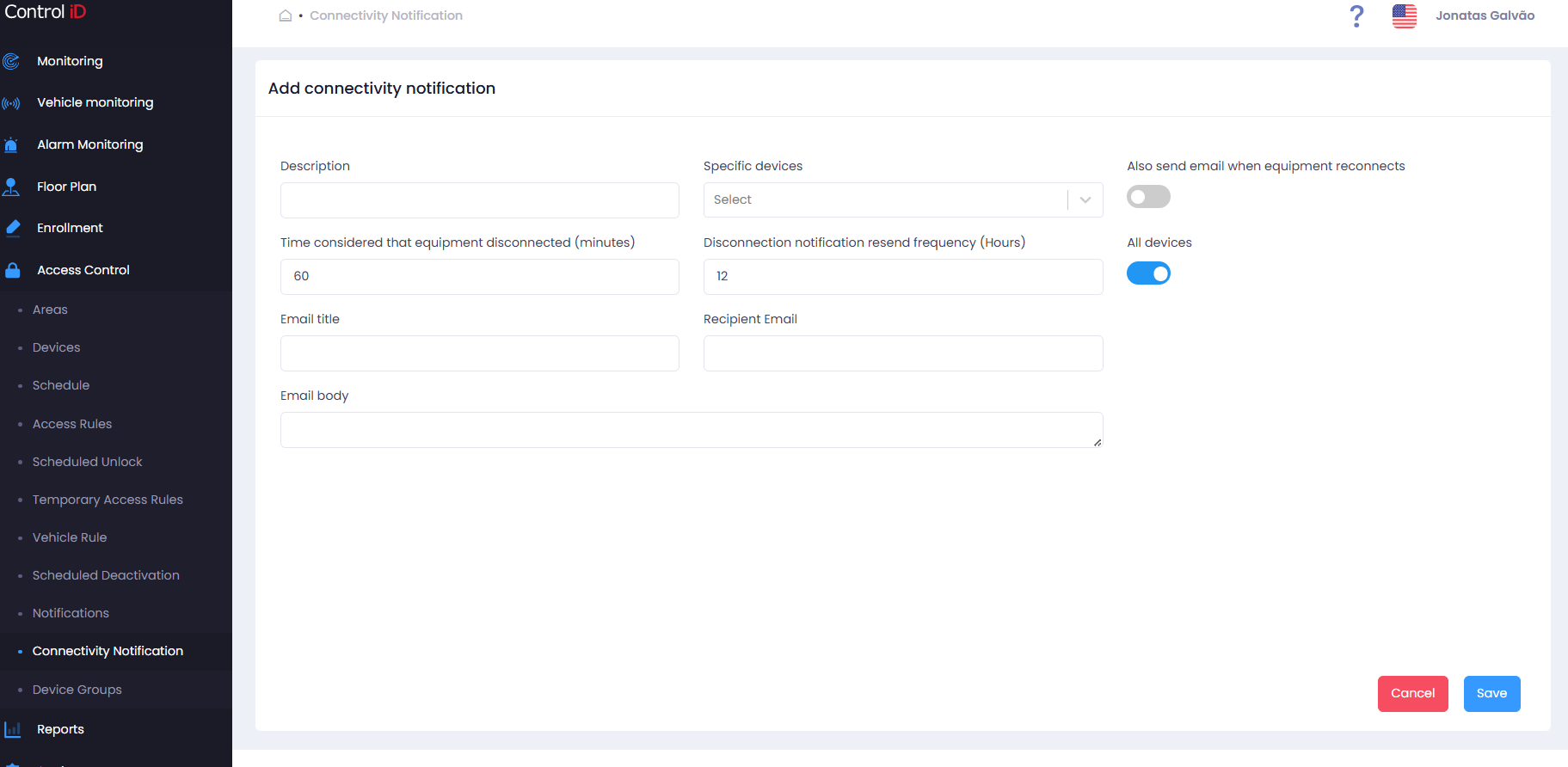Click the Vehicle monitoring signal icon
Viewport: 1568px width, 767px height.
tap(11, 103)
